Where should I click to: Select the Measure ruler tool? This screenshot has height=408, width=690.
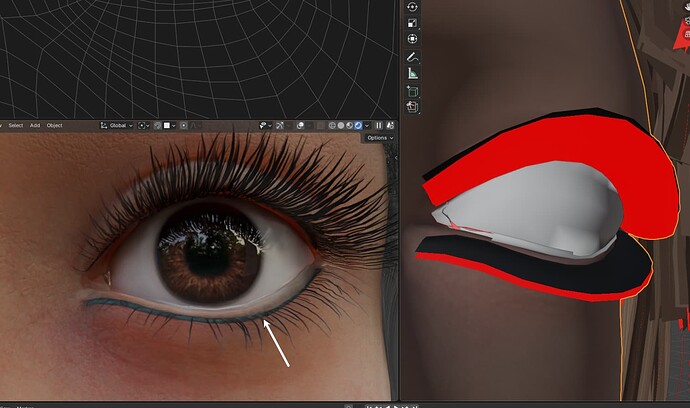412,73
